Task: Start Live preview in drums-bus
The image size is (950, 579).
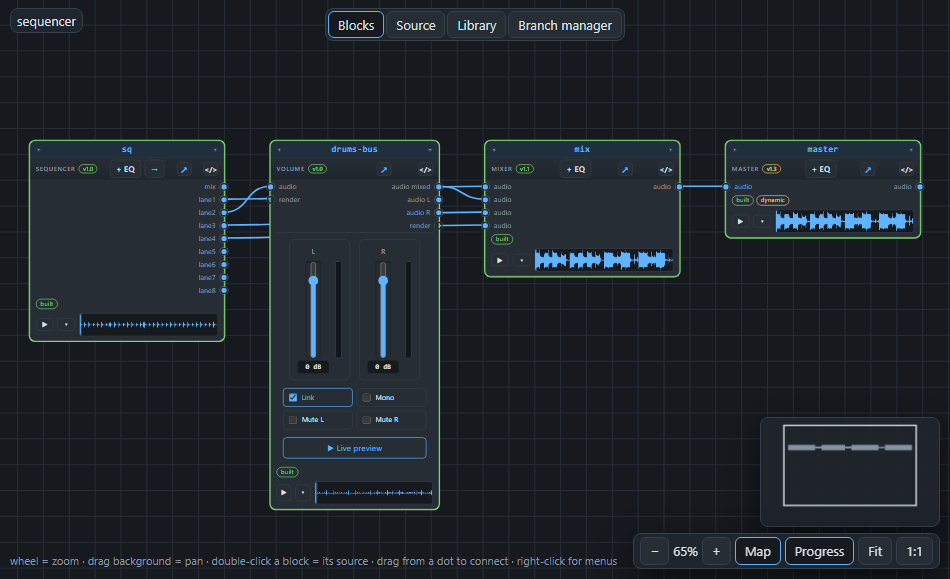Action: coord(354,448)
